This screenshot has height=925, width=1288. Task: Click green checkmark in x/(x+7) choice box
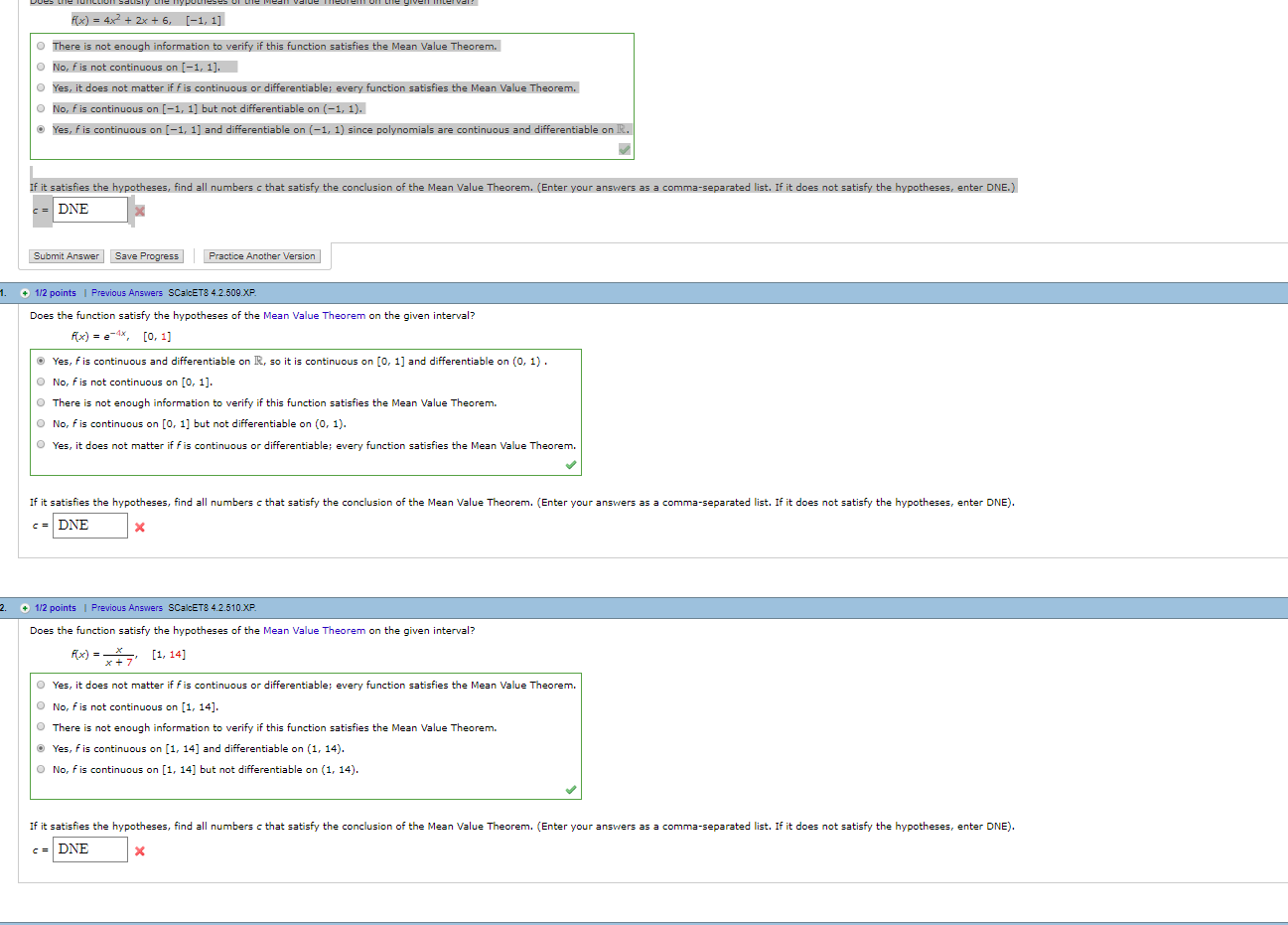pyautogui.click(x=571, y=790)
